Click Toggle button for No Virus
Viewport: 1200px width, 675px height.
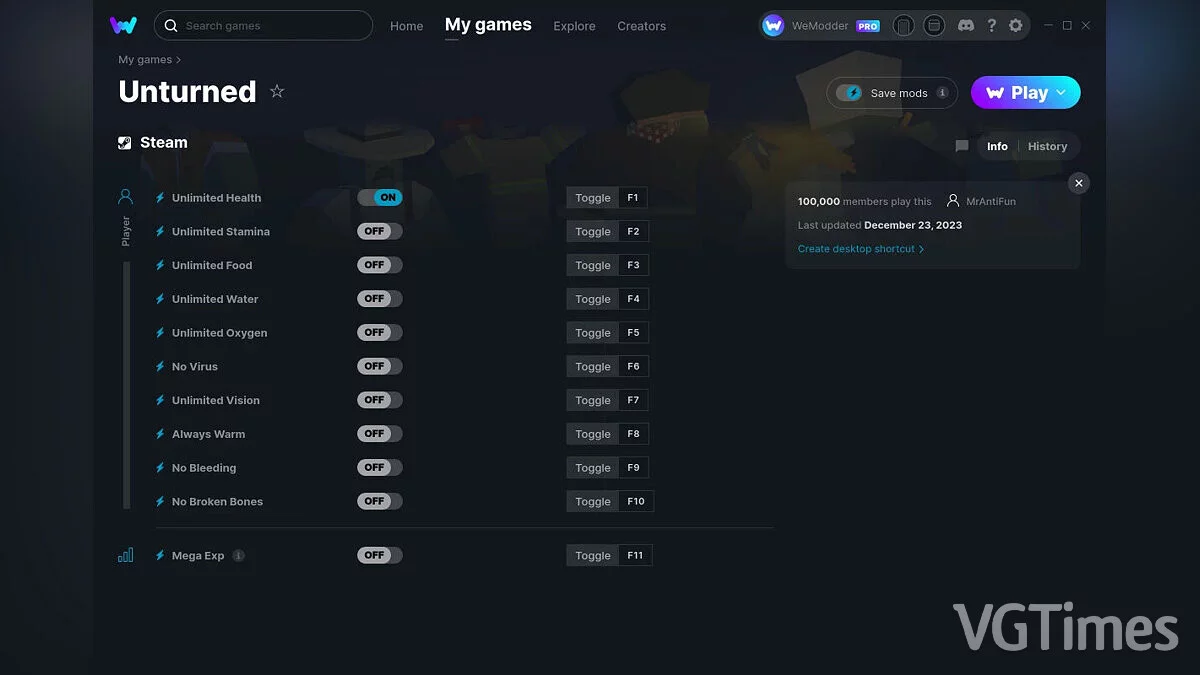pos(593,366)
